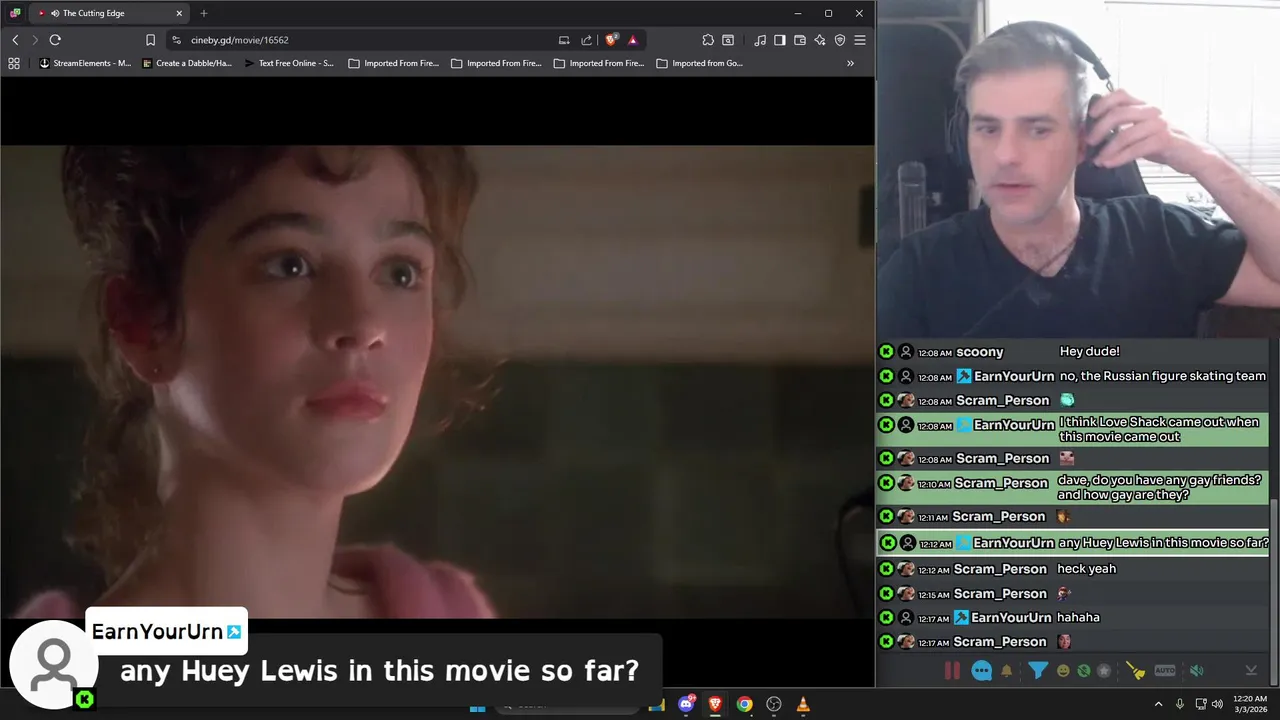This screenshot has width=1280, height=720.
Task: Open site settings icon beside the URL
Action: [x=176, y=40]
